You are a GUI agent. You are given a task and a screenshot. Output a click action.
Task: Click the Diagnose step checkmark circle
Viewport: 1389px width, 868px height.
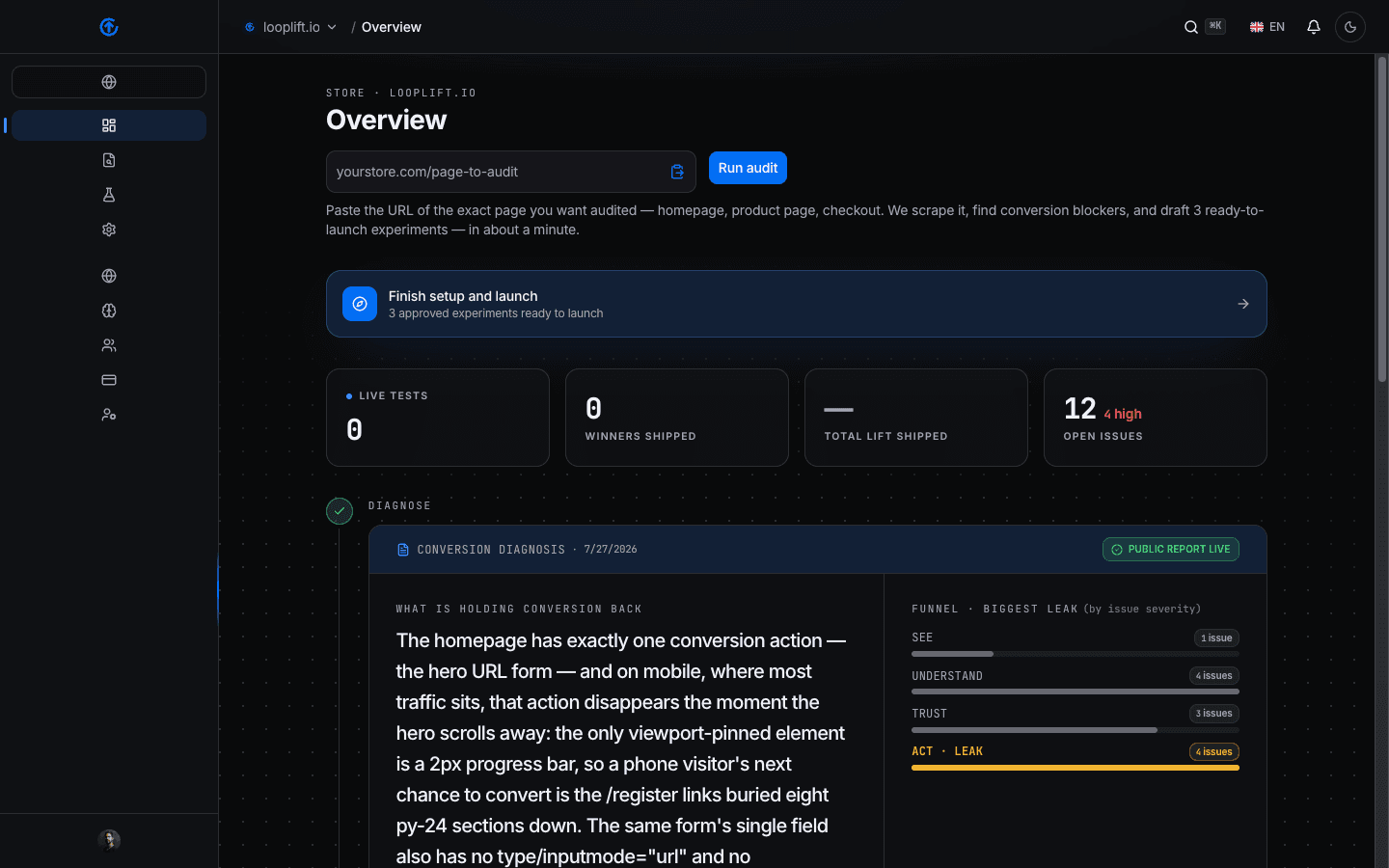[340, 511]
